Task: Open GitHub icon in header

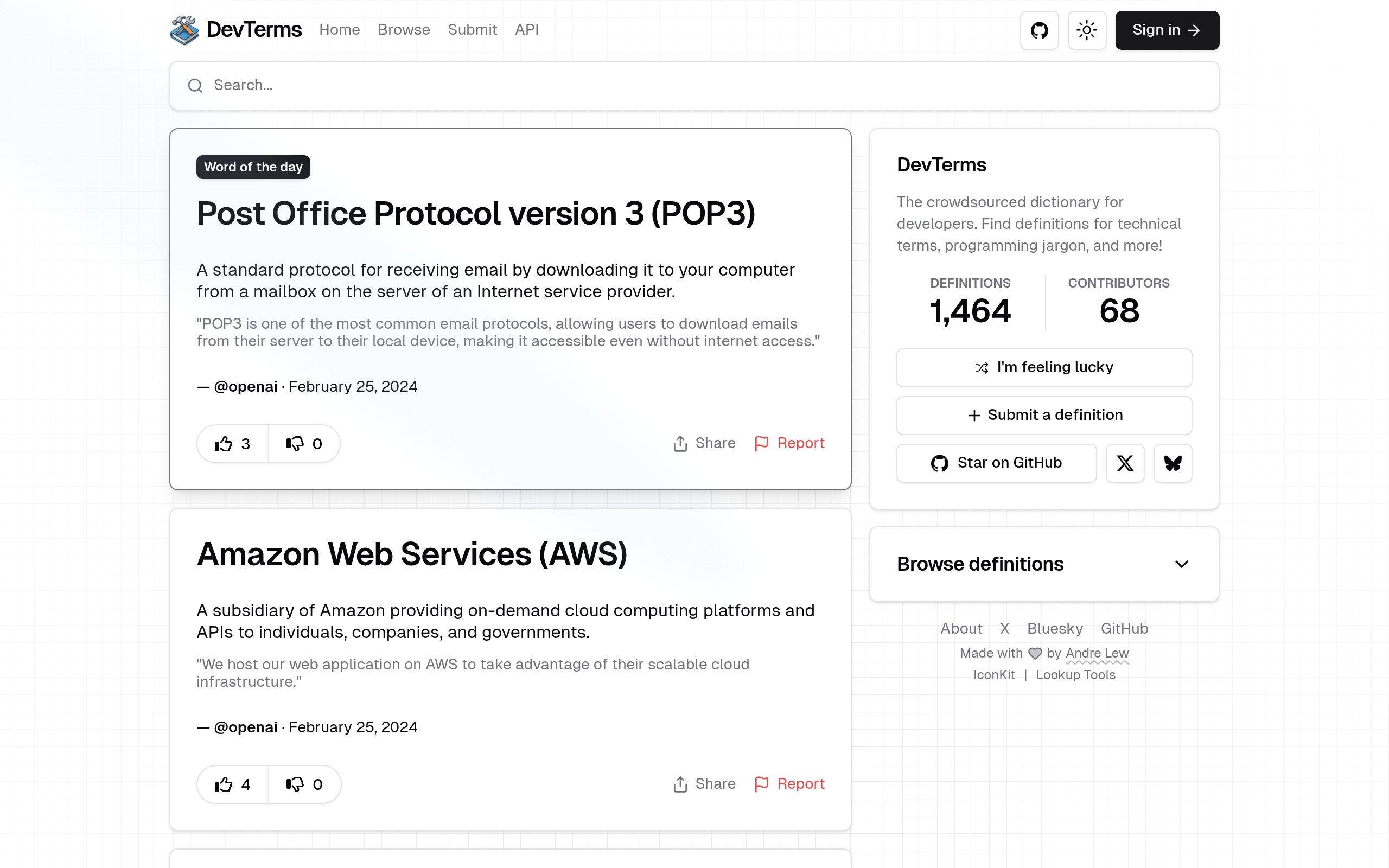Action: pos(1039,30)
